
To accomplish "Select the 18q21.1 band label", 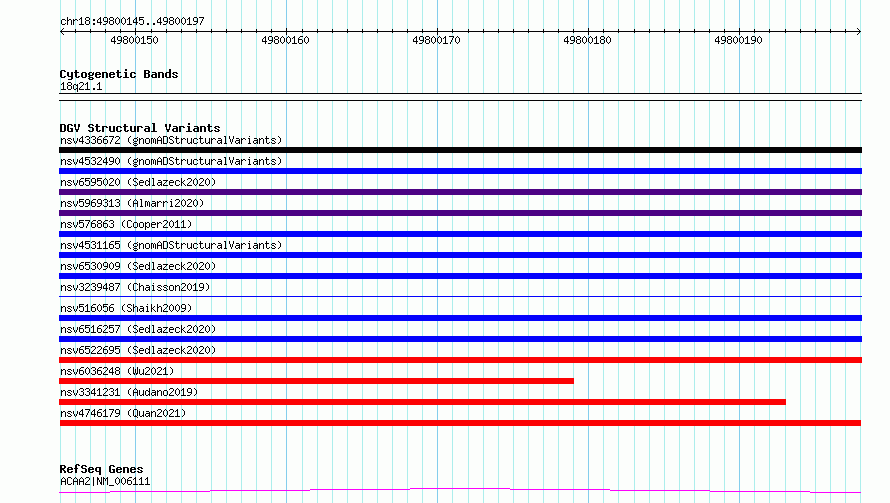I will click(81, 86).
